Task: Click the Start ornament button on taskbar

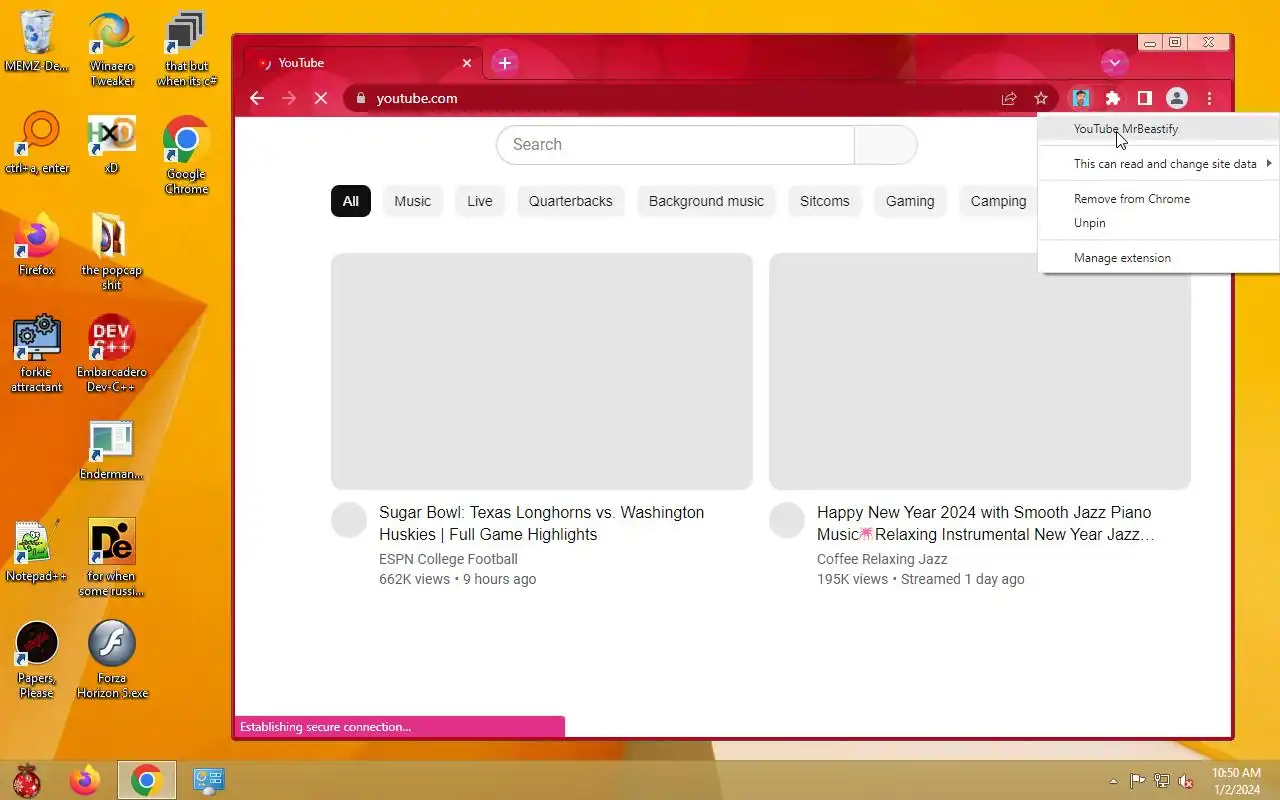Action: pos(27,780)
